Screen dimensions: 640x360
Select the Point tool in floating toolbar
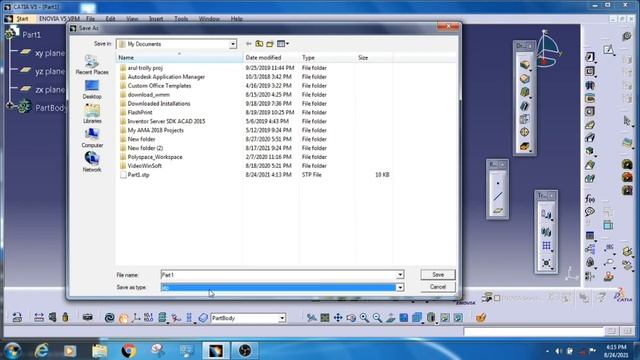click(498, 184)
